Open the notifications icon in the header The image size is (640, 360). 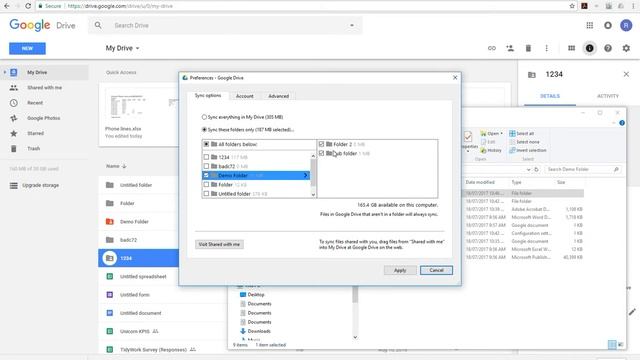[608, 25]
